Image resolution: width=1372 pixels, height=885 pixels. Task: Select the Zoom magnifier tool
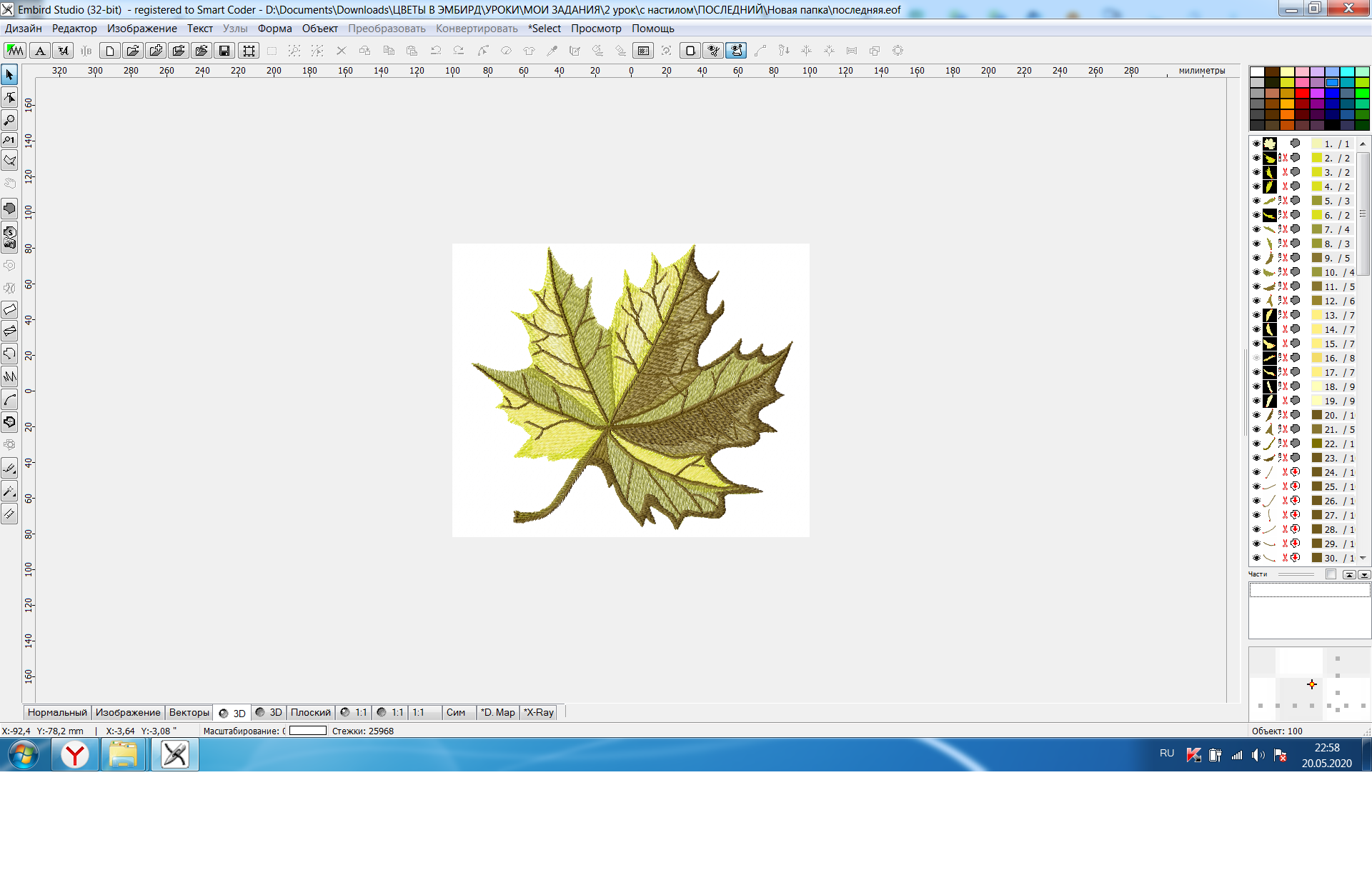(x=10, y=120)
